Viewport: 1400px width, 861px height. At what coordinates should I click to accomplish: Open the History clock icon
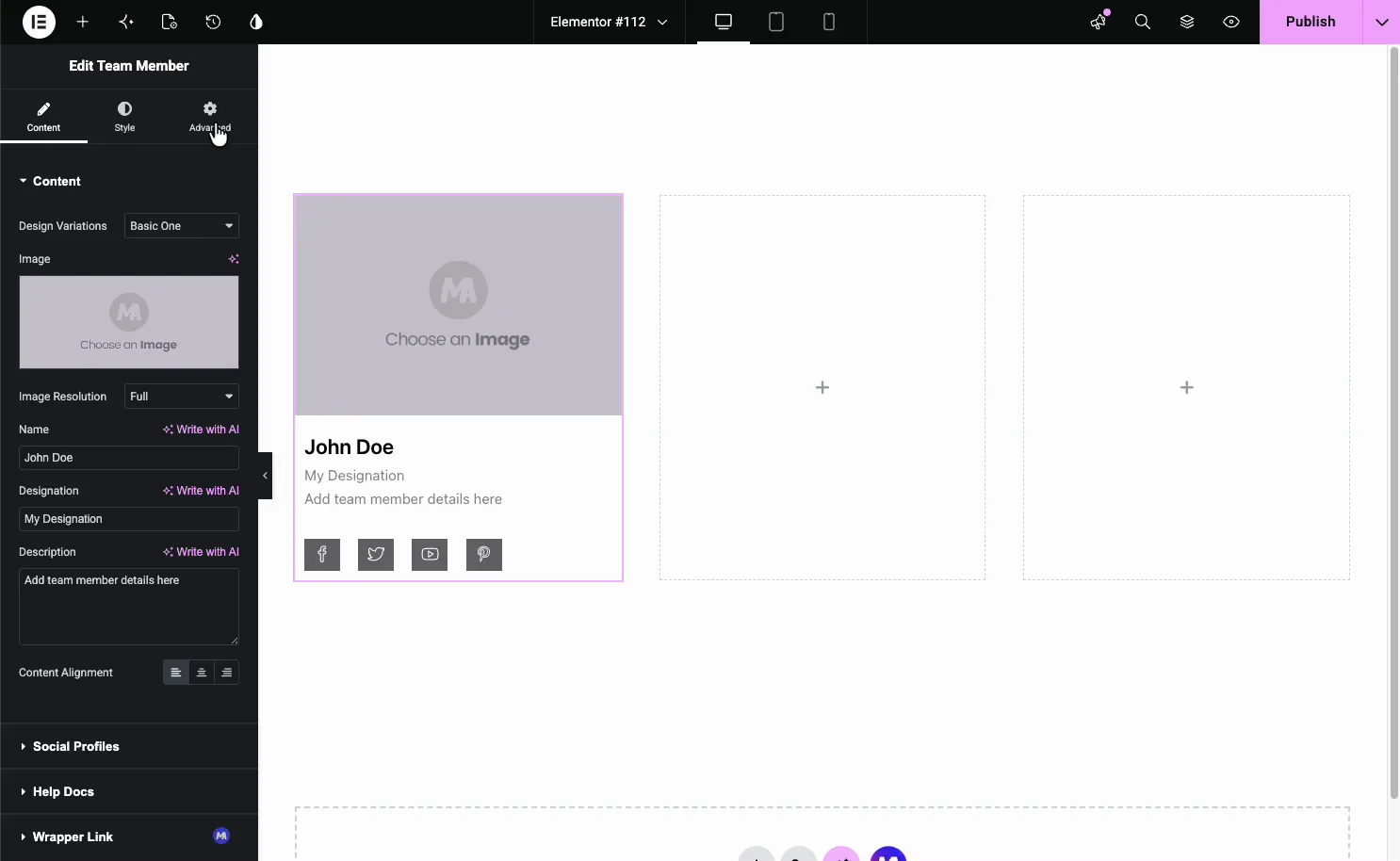(x=213, y=22)
